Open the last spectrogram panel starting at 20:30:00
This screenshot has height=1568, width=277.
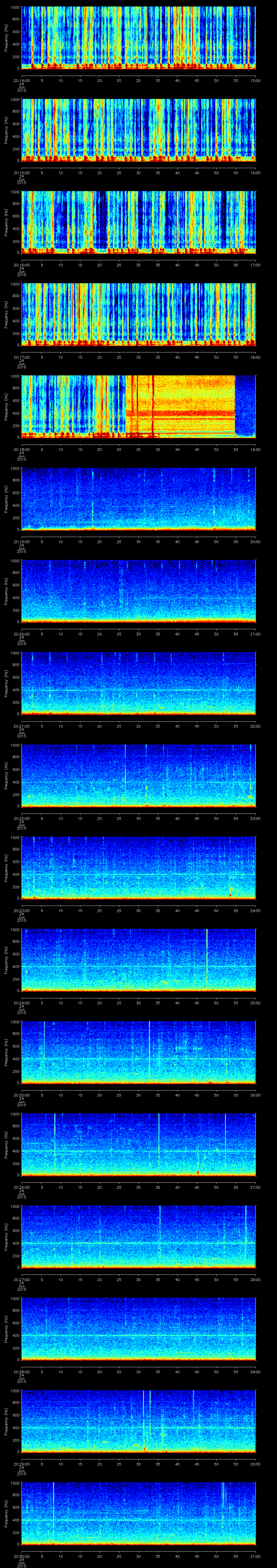coord(139,1514)
